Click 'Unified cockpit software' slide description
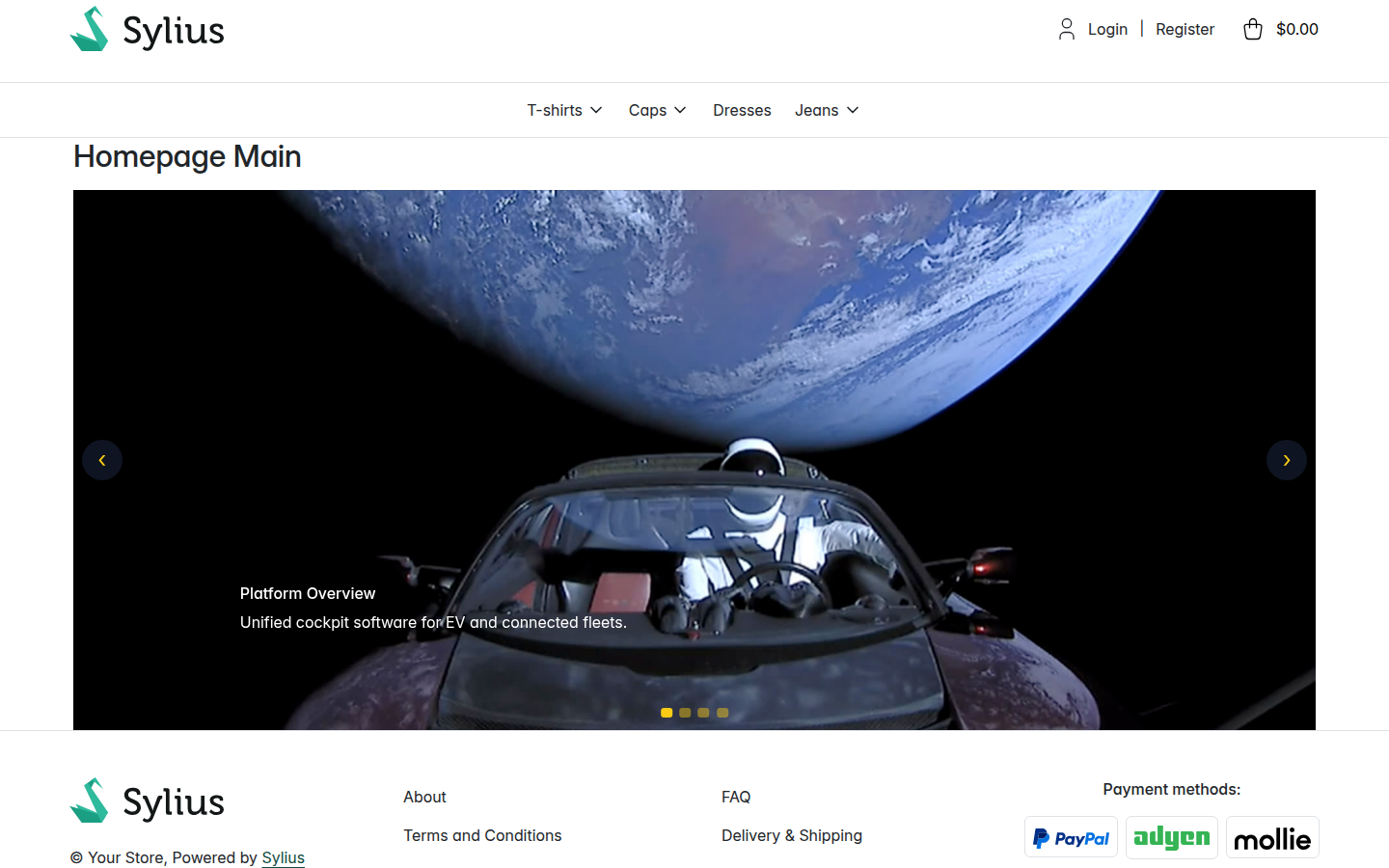Viewport: 1389px width, 868px height. (433, 622)
